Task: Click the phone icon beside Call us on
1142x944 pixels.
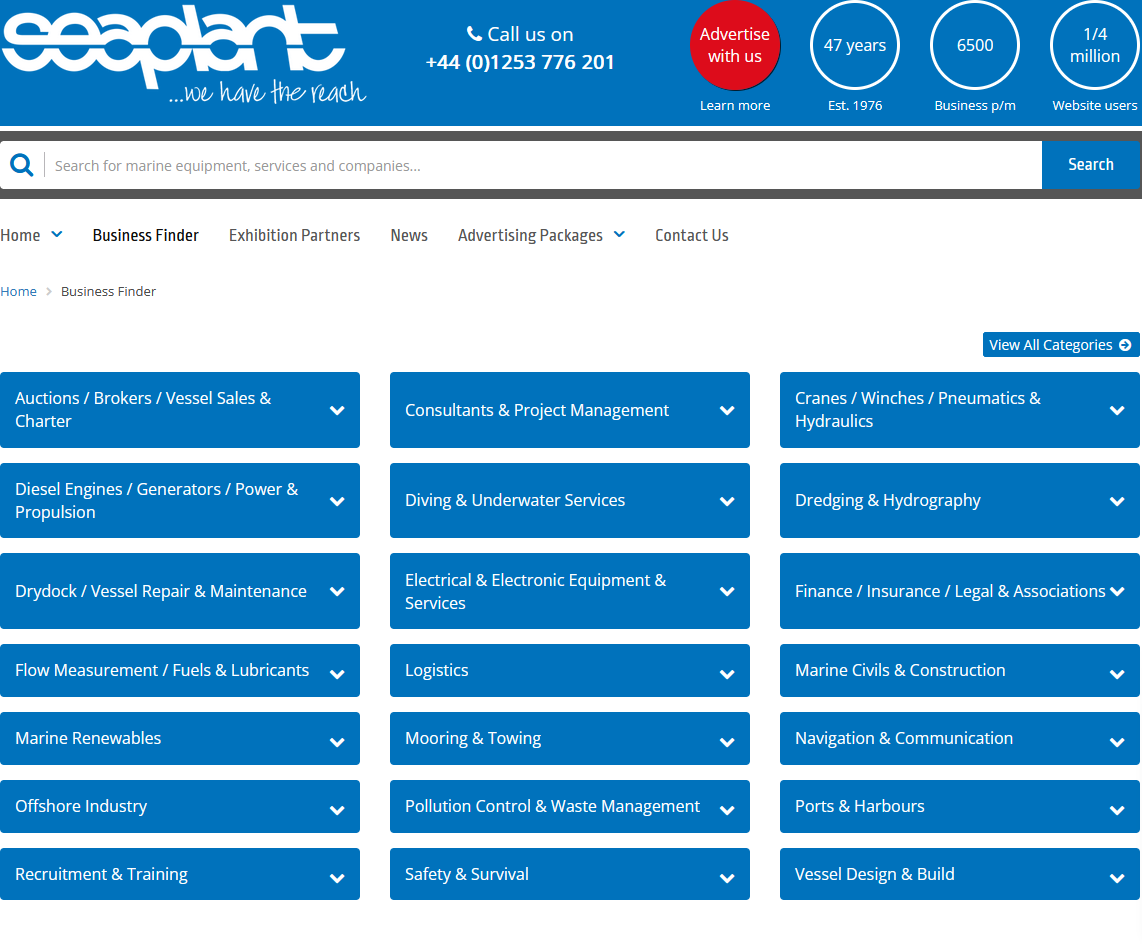Action: tap(474, 34)
